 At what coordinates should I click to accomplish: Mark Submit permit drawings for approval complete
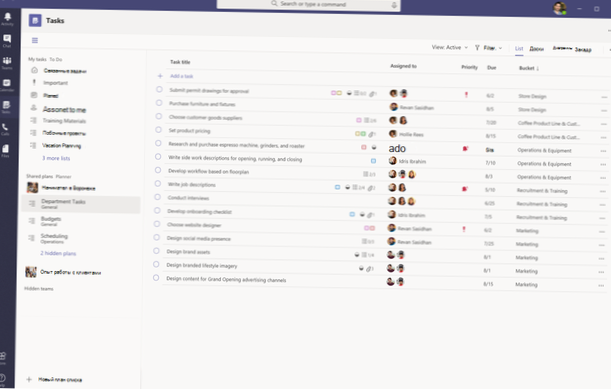(159, 90)
